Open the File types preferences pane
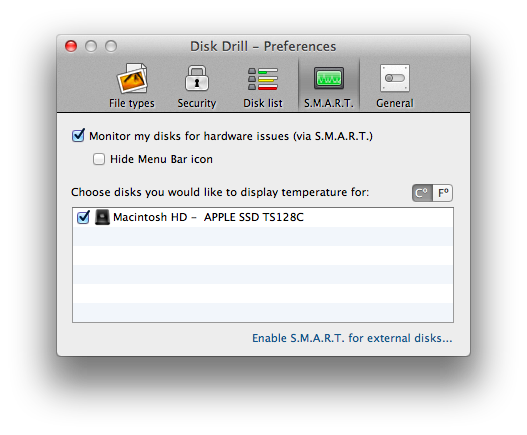 click(132, 86)
